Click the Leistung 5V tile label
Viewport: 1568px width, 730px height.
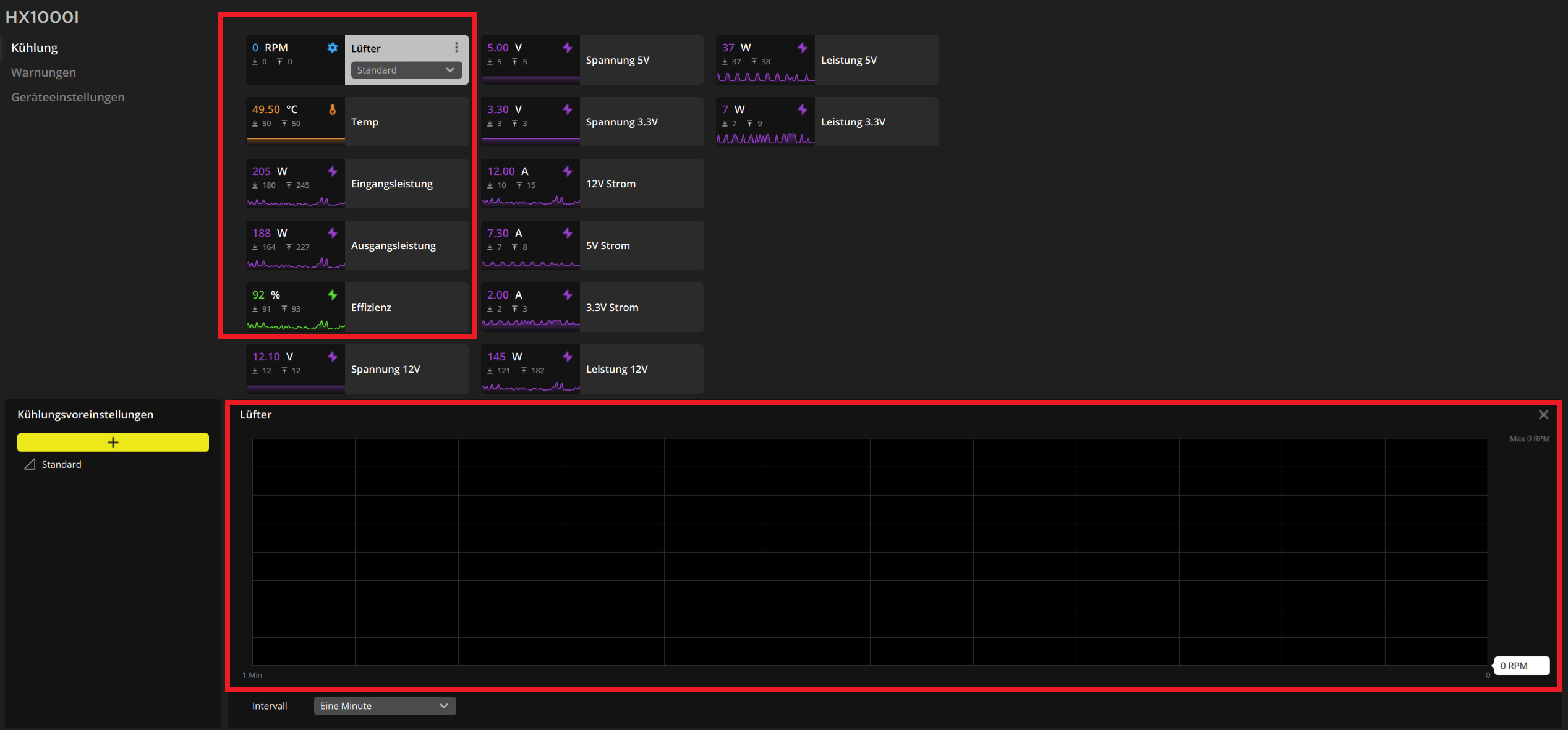point(849,60)
